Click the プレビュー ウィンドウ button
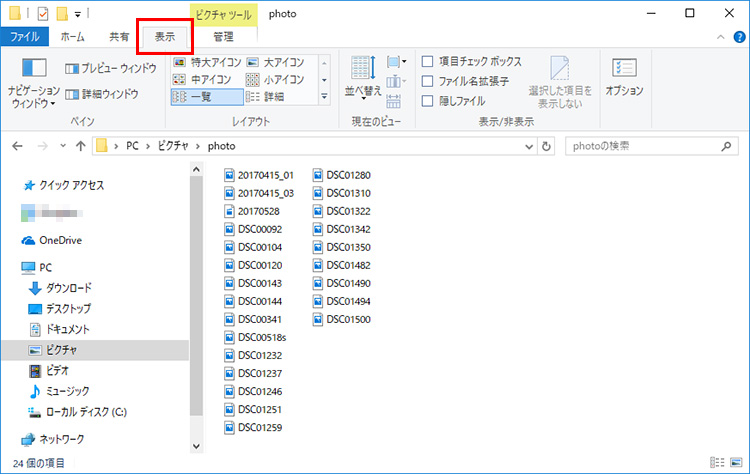Viewport: 750px width, 474px height. click(111, 69)
